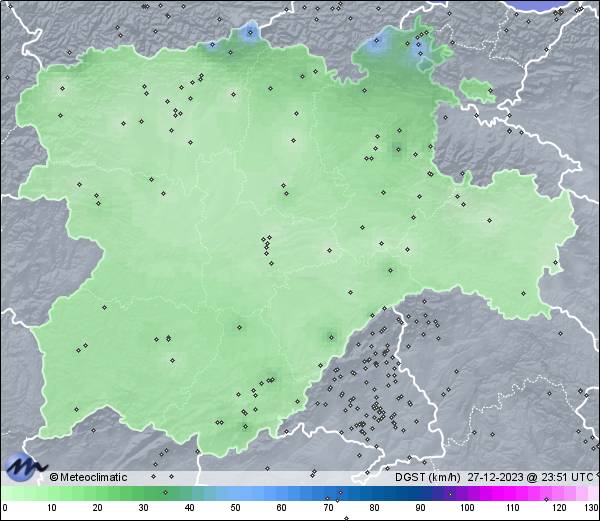Click the dark blue area at top right corner
Viewport: 600px width, 521px height.
[x=560, y=5]
